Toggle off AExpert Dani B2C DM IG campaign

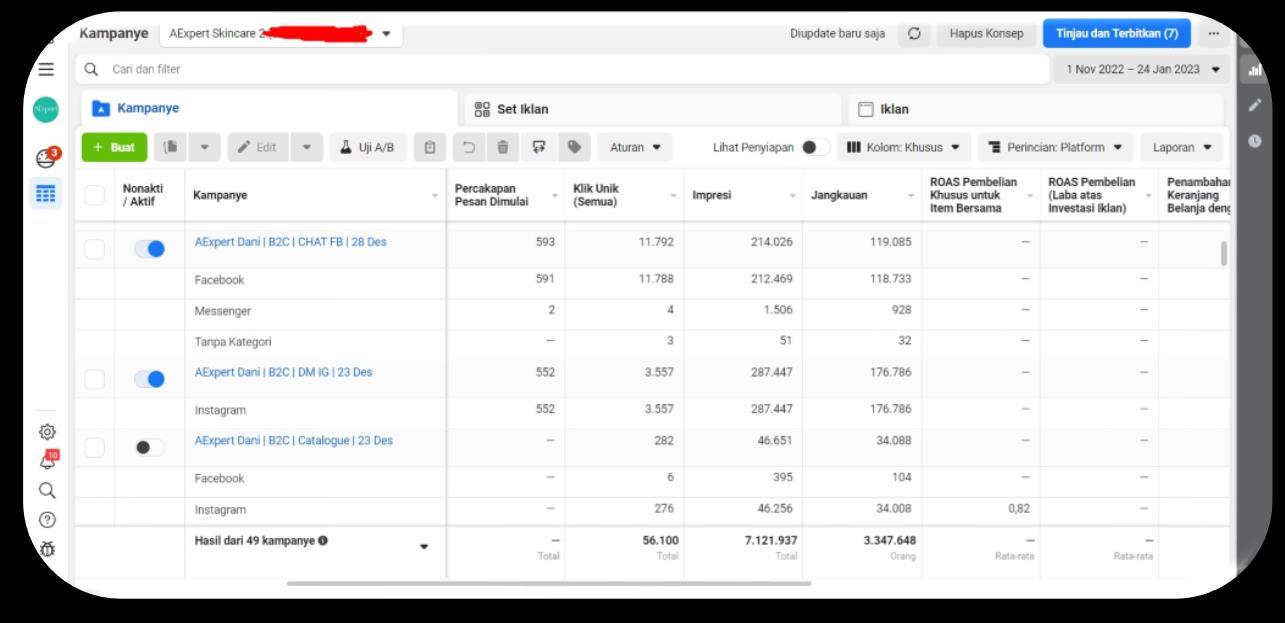pos(150,379)
